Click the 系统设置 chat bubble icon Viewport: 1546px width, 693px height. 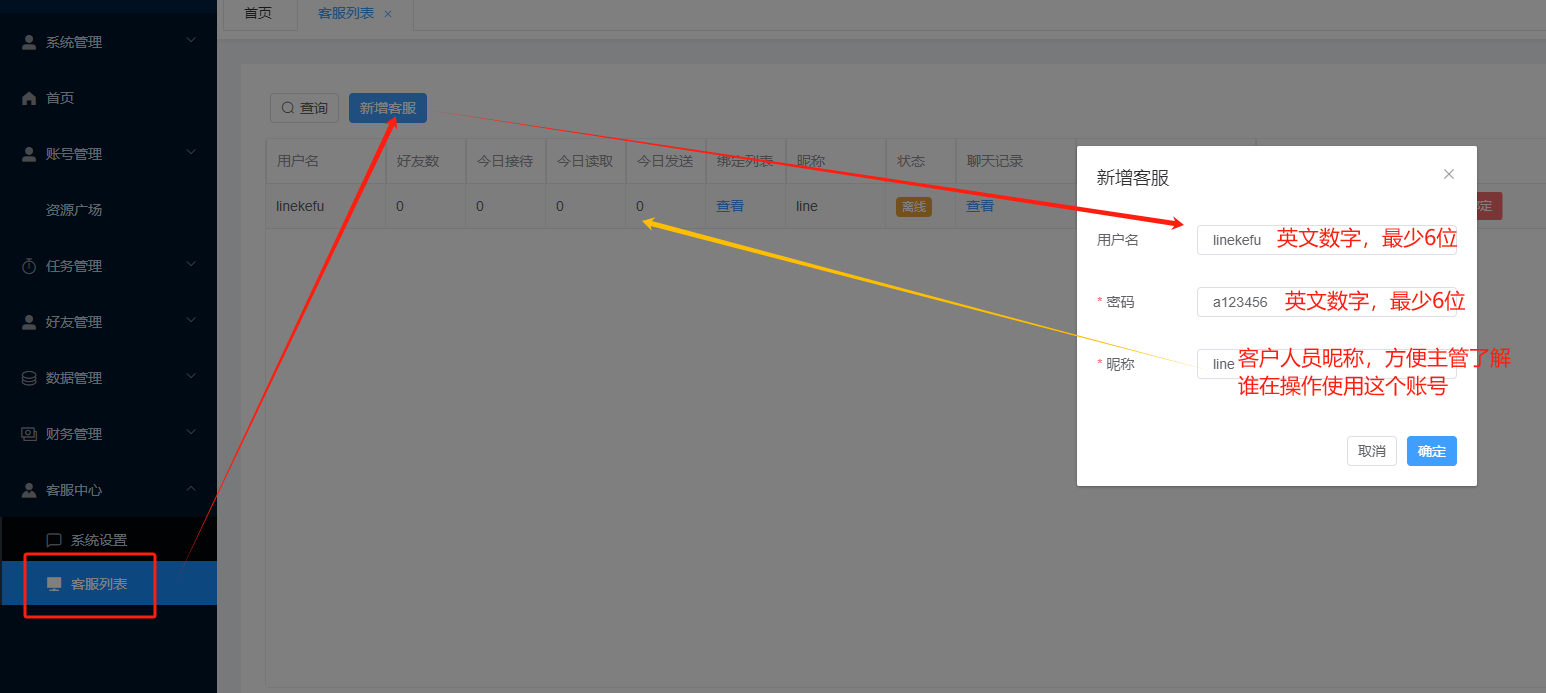pos(54,540)
